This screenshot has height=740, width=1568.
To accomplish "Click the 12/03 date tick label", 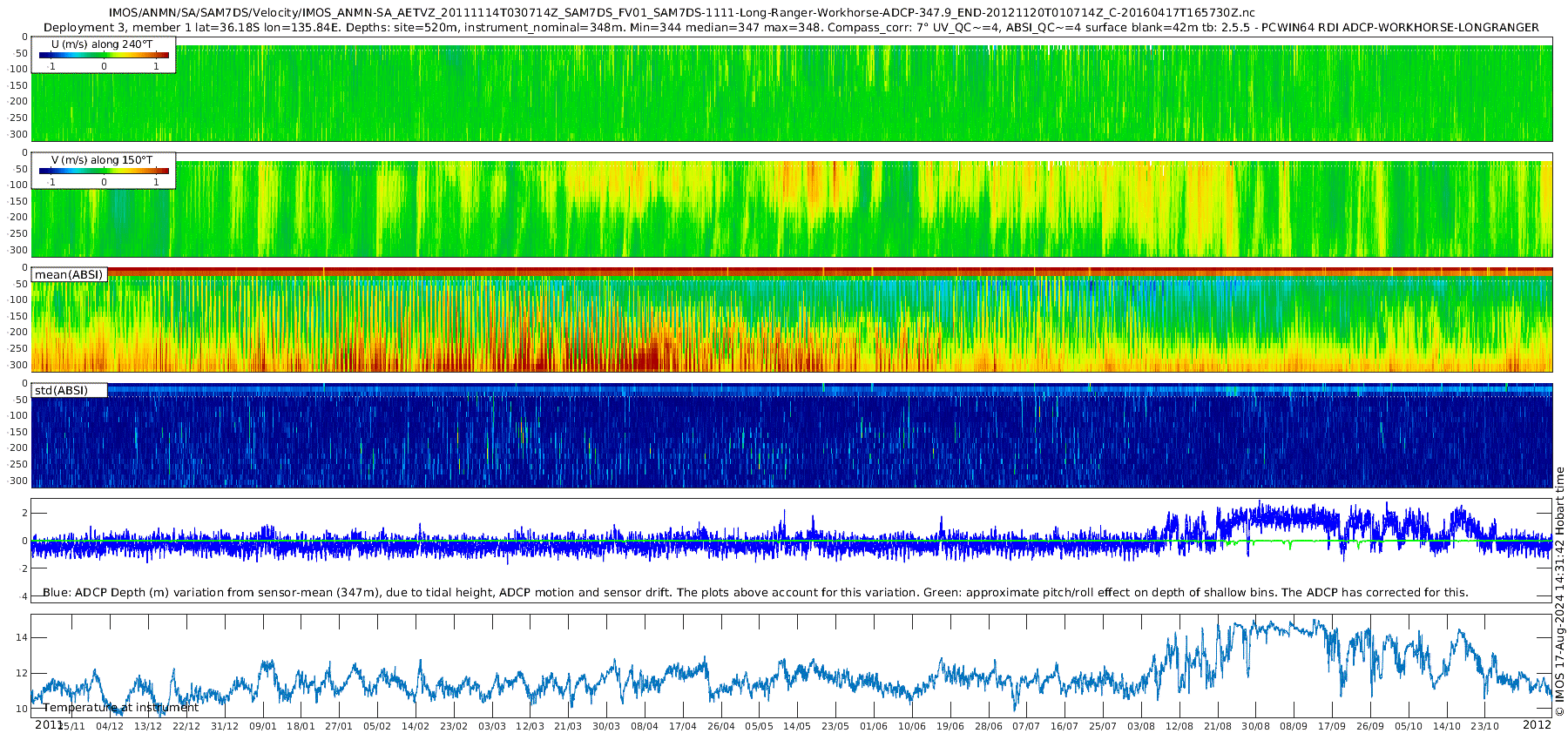I will [x=530, y=726].
